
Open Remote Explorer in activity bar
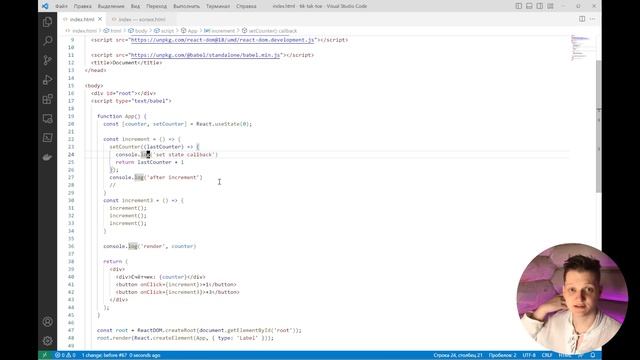pos(47,118)
